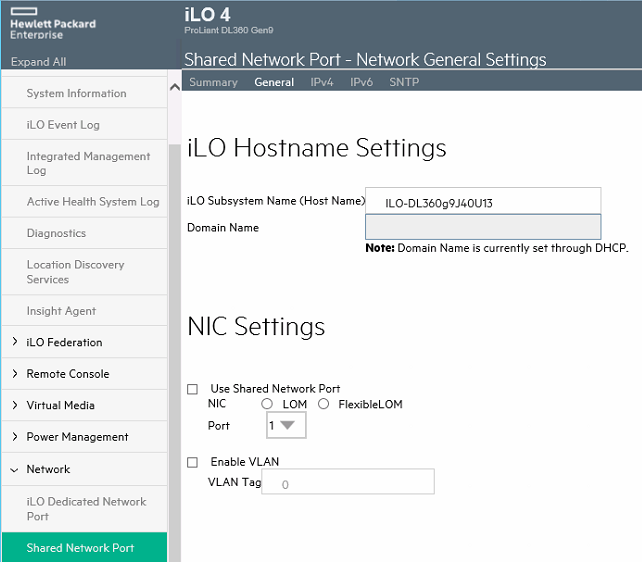Open Location Discovery Services

coord(84,272)
